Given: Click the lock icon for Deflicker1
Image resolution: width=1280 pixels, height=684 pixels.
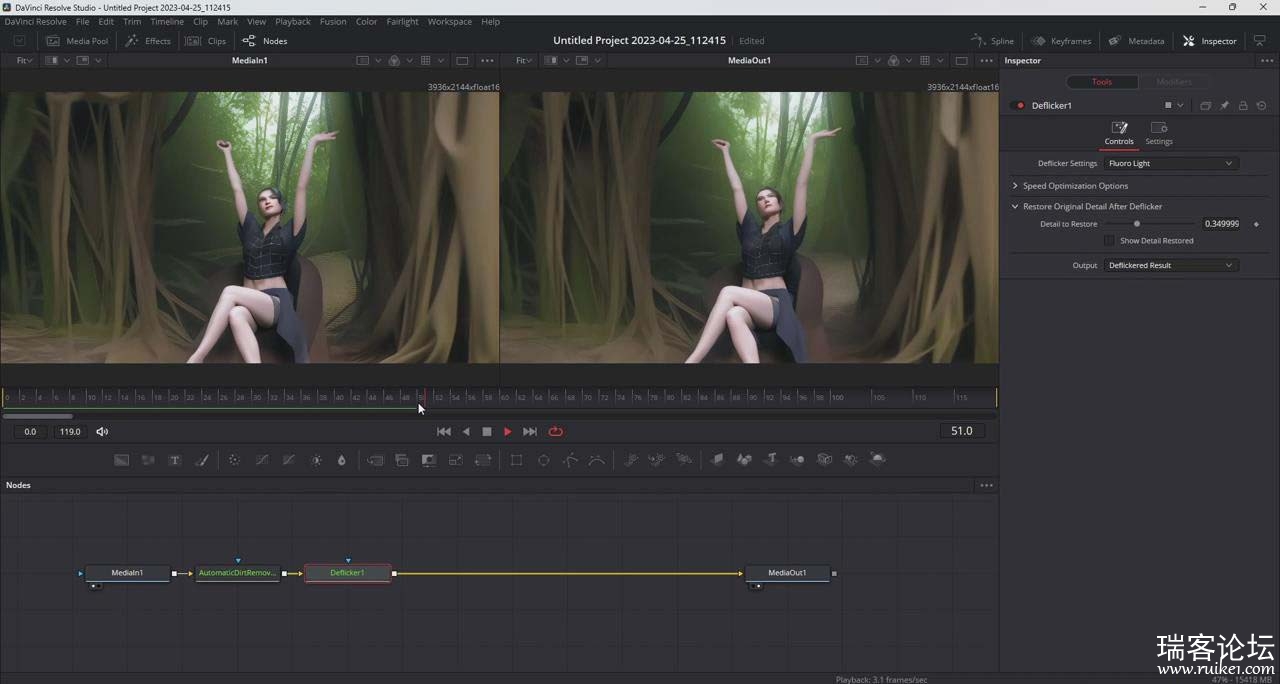Looking at the screenshot, I should (x=1243, y=105).
